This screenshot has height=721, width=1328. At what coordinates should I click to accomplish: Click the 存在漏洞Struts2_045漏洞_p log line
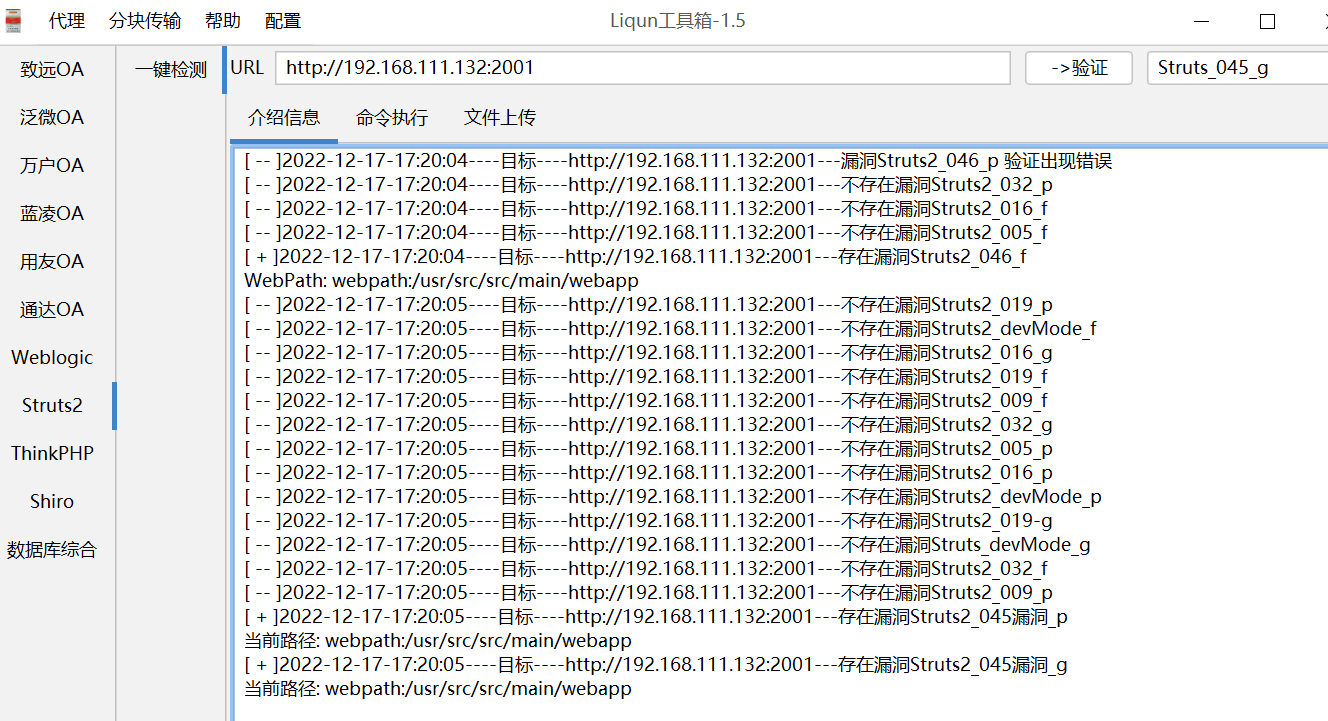pyautogui.click(x=656, y=617)
